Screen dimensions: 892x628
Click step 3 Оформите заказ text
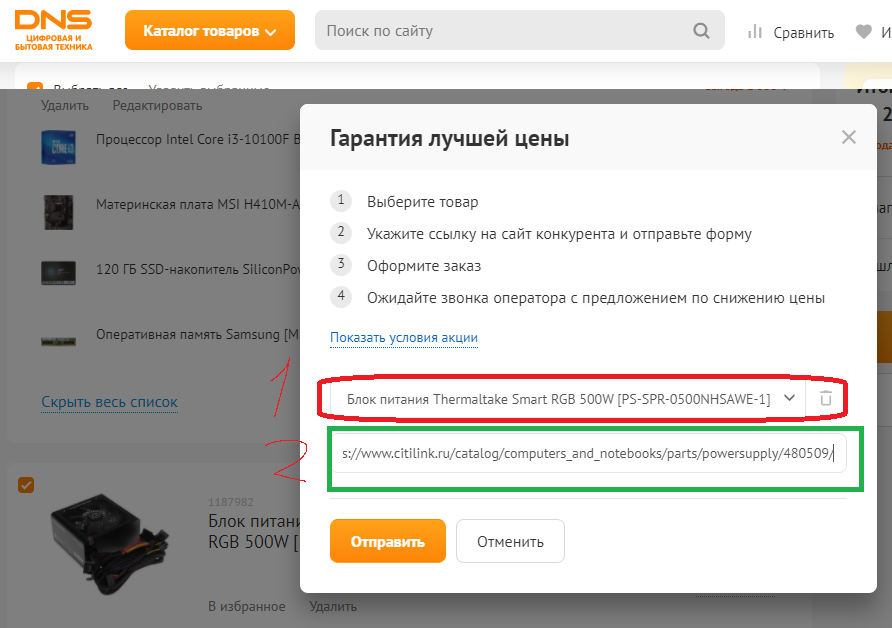point(424,266)
